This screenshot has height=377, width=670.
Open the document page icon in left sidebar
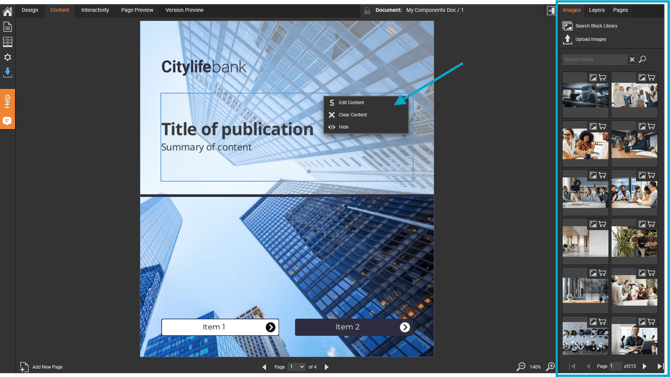[7, 27]
